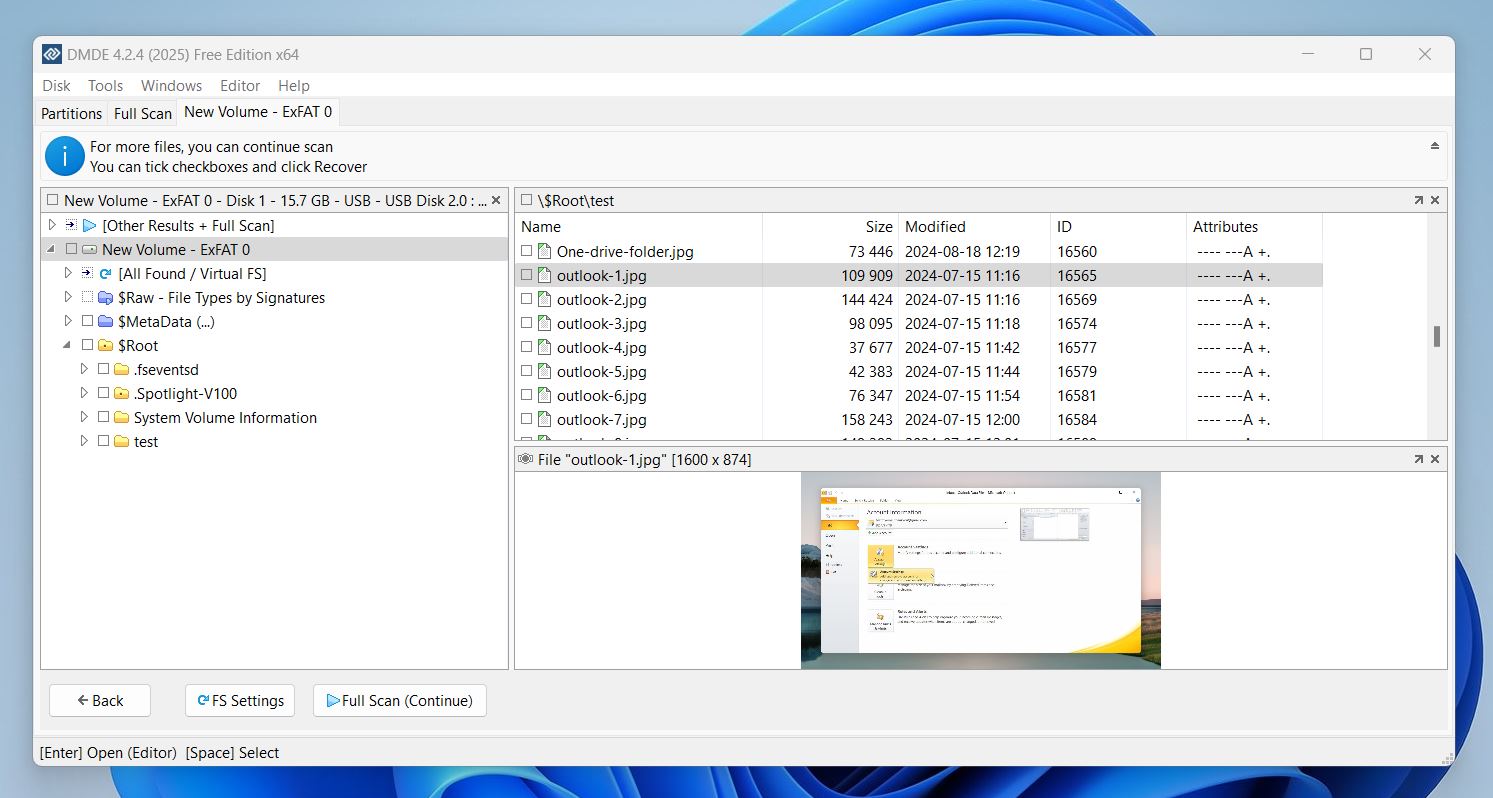Click the $Raw File Types by Signatures icon
The height and width of the screenshot is (798, 1493).
pyautogui.click(x=105, y=298)
